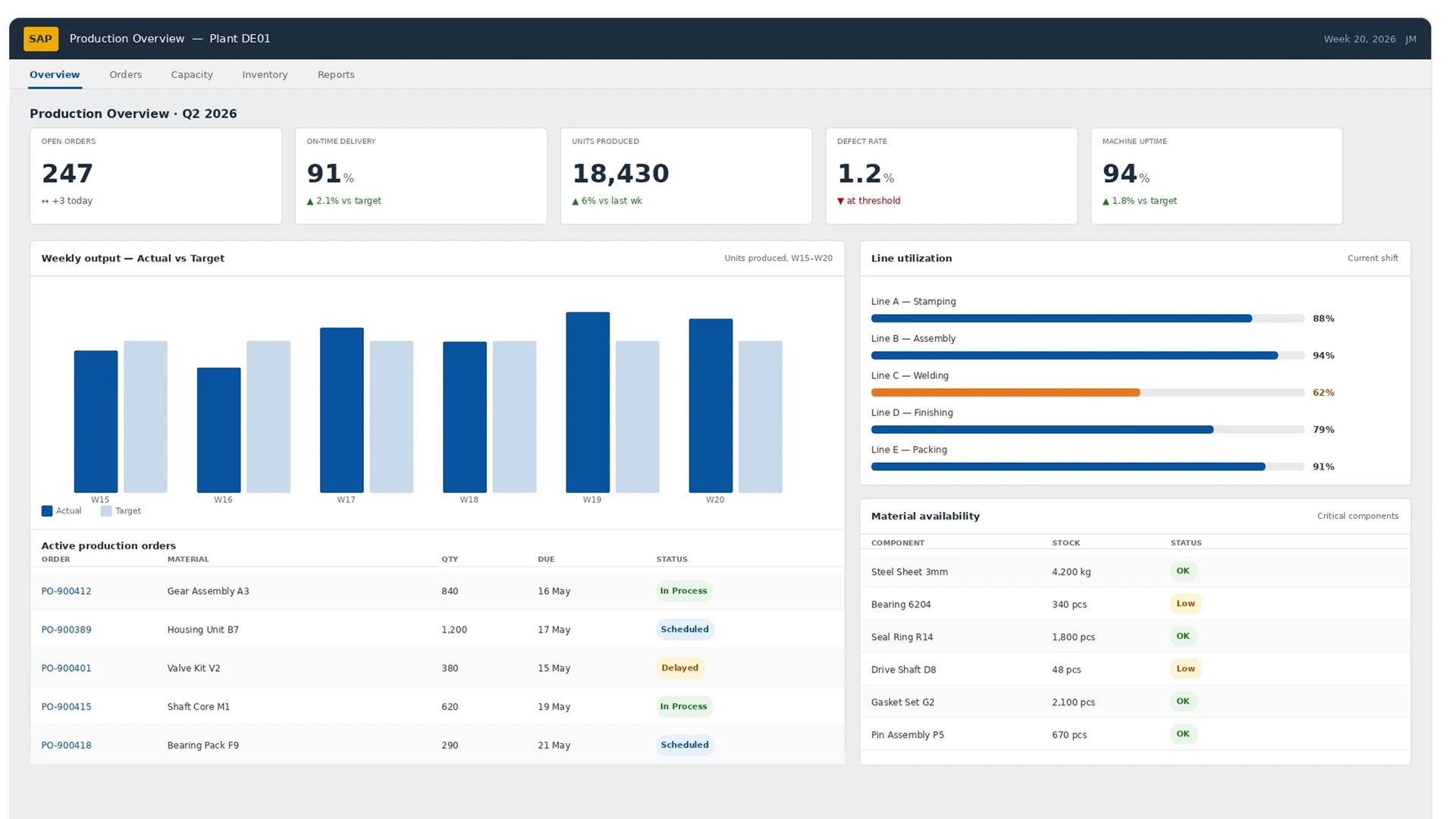Image resolution: width=1456 pixels, height=819 pixels.
Task: Click the 'Gear Assembly A3' material cell
Action: coord(208,591)
